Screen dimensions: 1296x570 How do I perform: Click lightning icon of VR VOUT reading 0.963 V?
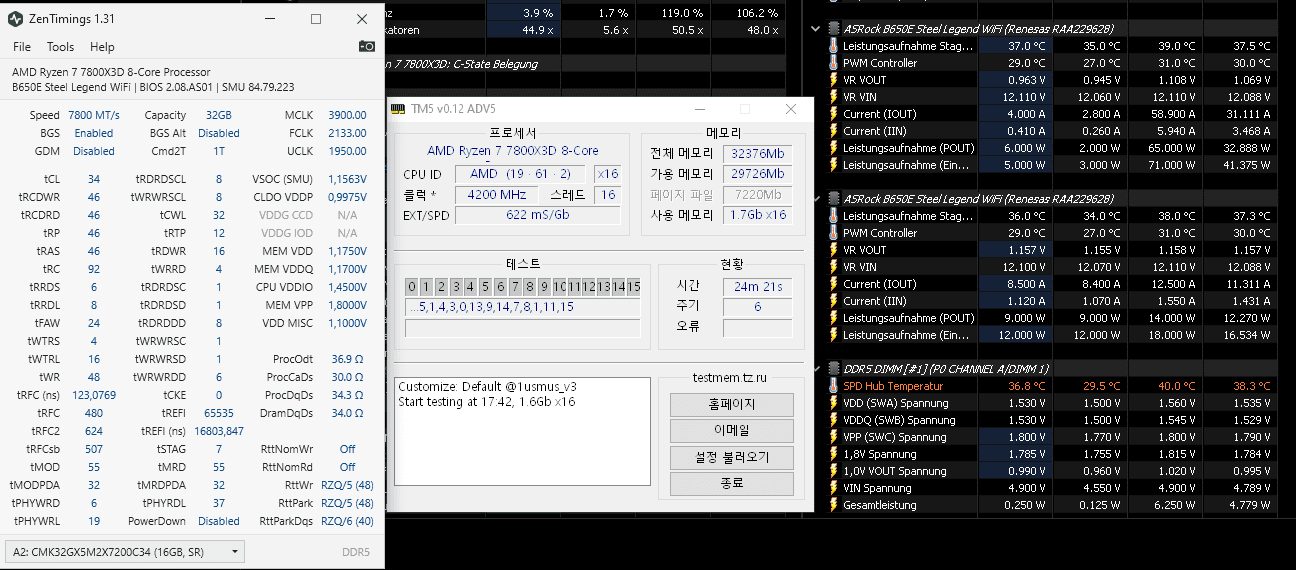click(834, 80)
